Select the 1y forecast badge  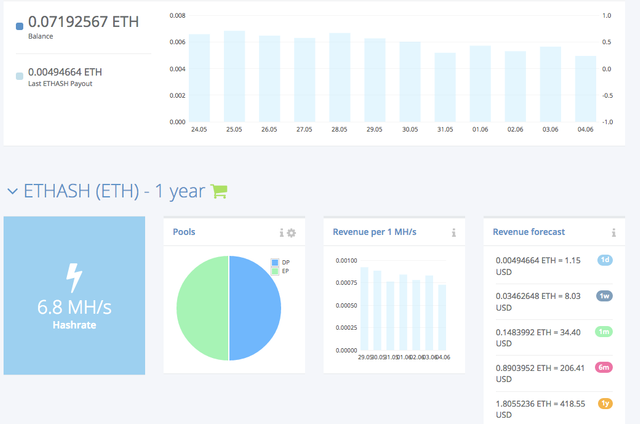tap(605, 403)
